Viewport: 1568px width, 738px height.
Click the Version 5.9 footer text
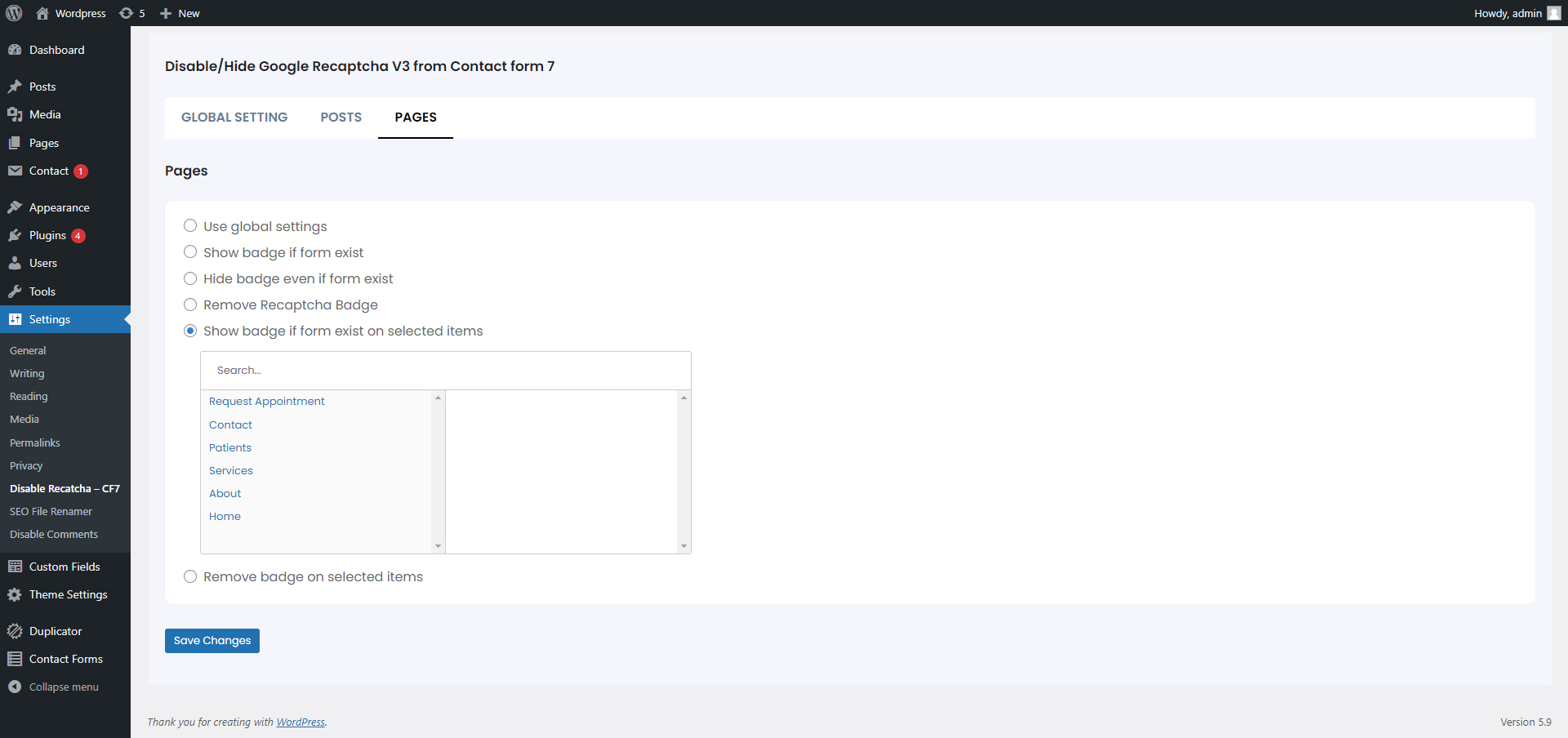click(x=1526, y=722)
